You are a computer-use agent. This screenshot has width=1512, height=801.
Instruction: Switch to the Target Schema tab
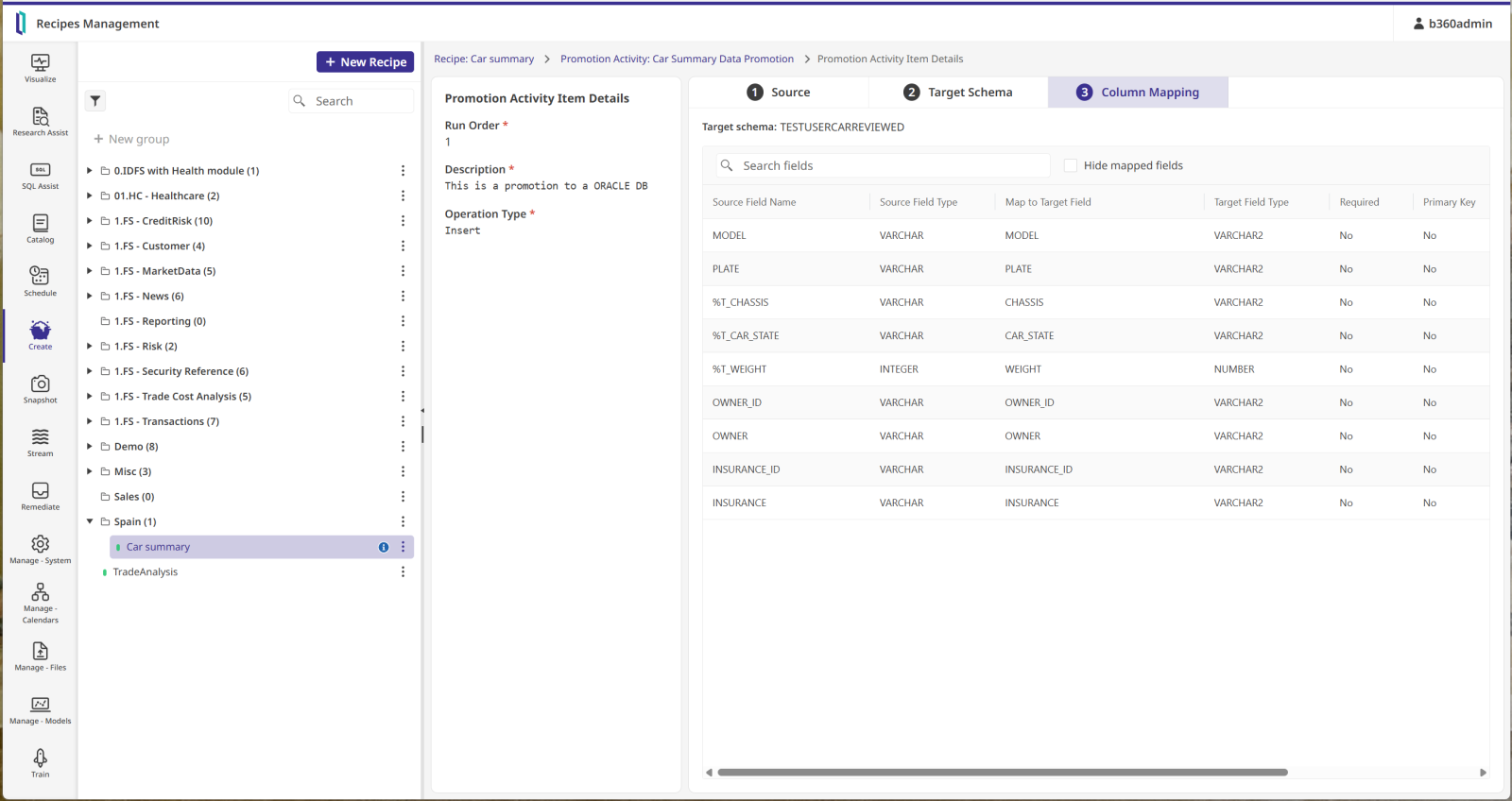point(958,93)
